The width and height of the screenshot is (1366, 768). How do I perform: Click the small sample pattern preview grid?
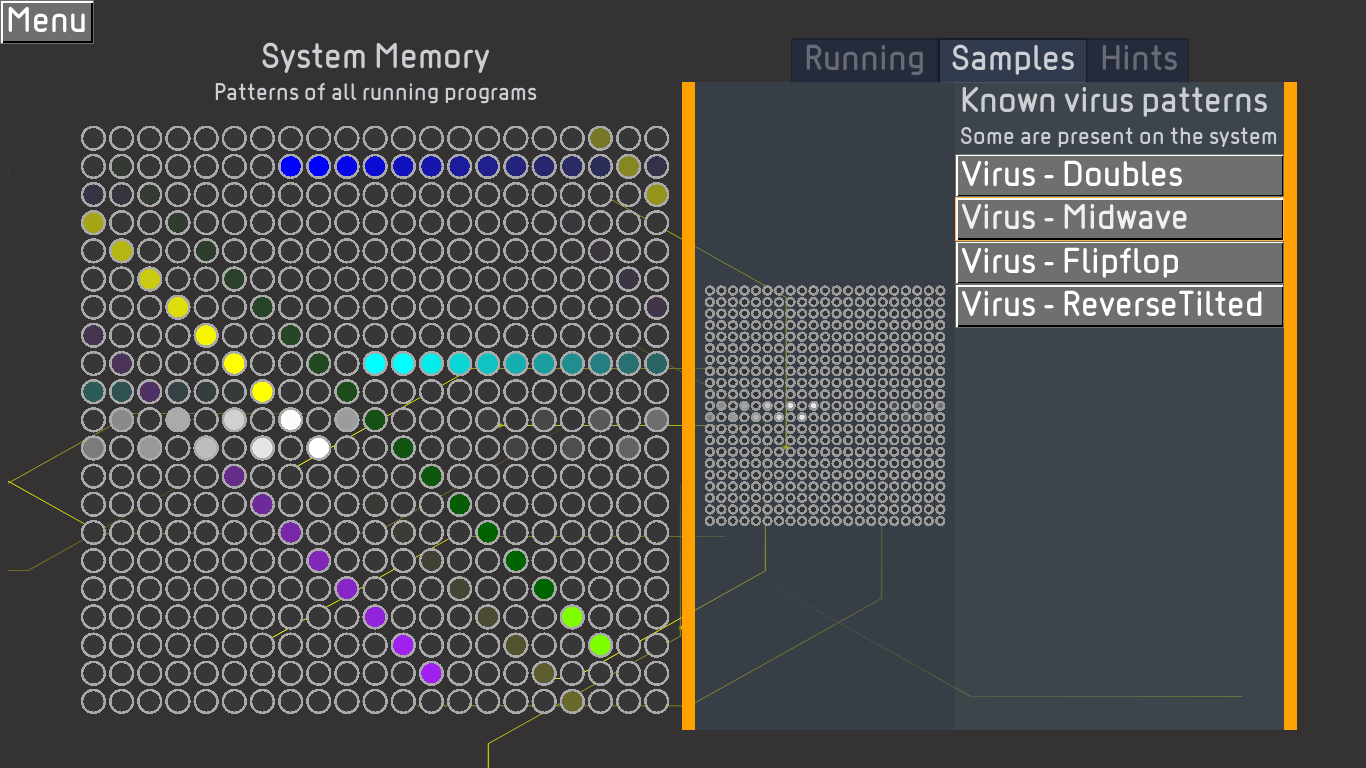click(x=825, y=405)
